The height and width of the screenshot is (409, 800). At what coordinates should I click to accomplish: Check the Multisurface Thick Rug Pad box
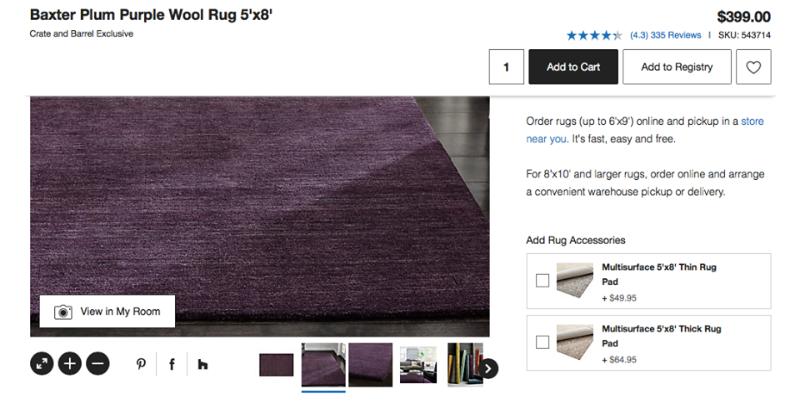pos(542,342)
